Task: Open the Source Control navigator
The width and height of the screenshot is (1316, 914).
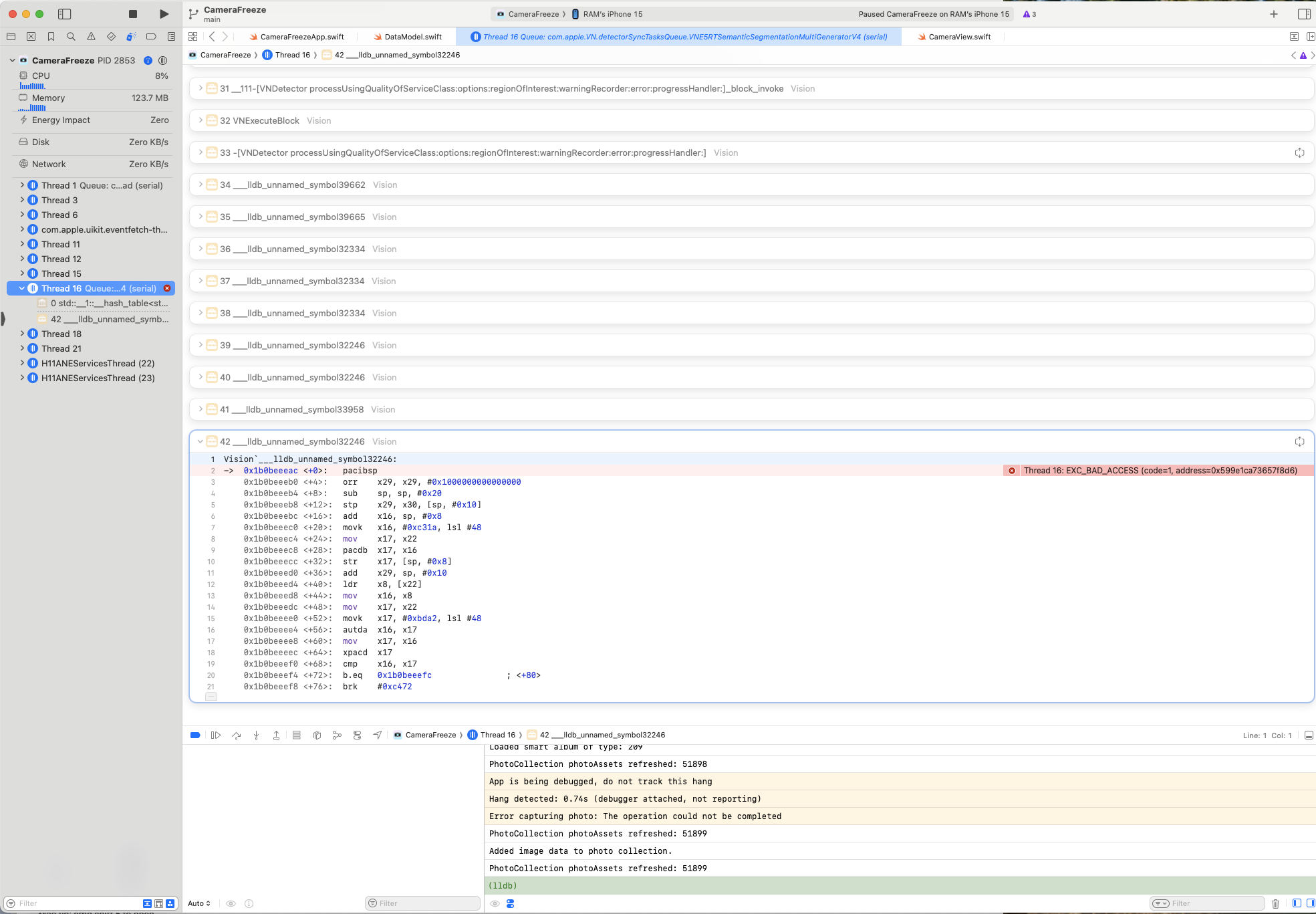Action: pyautogui.click(x=31, y=37)
